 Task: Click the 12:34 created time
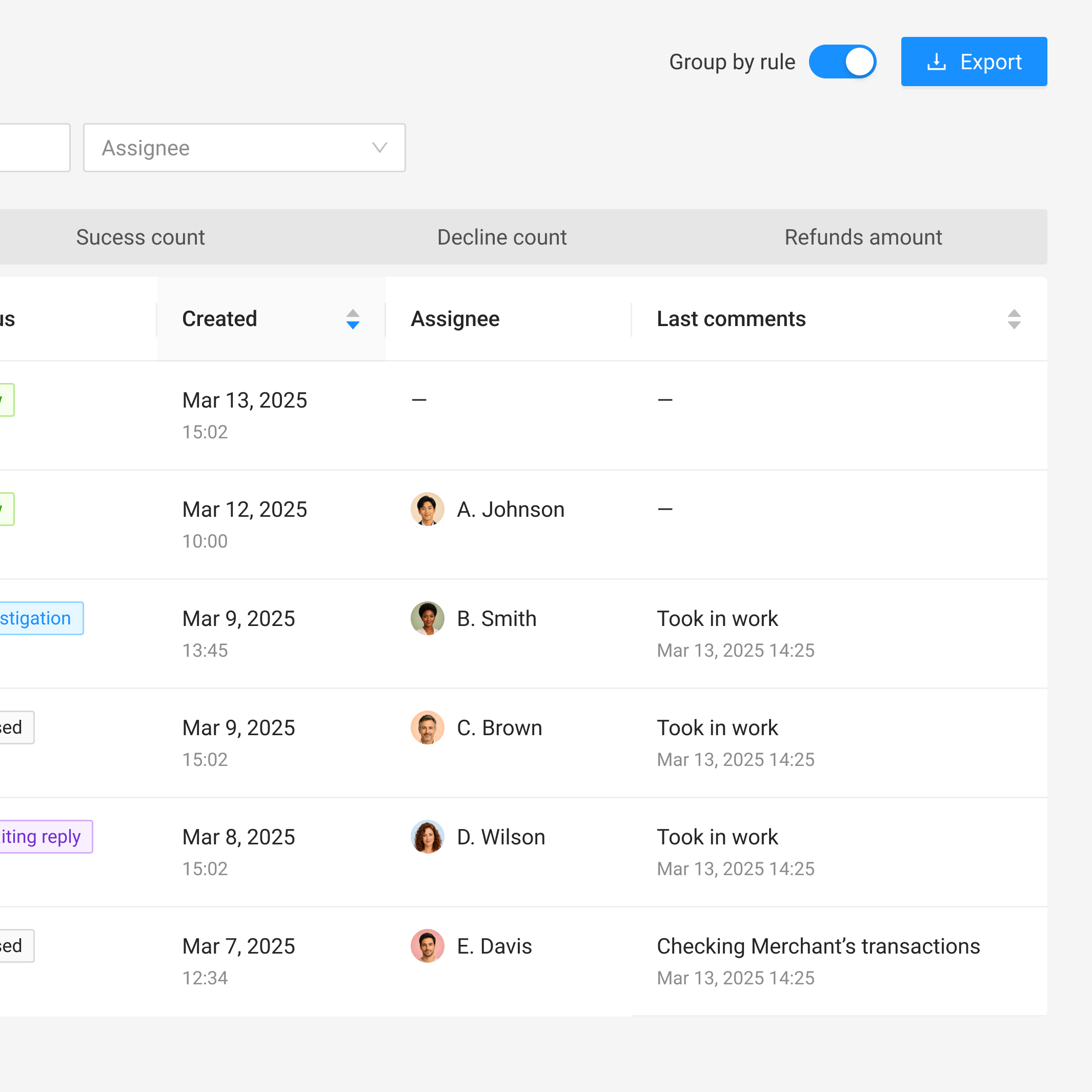(205, 977)
